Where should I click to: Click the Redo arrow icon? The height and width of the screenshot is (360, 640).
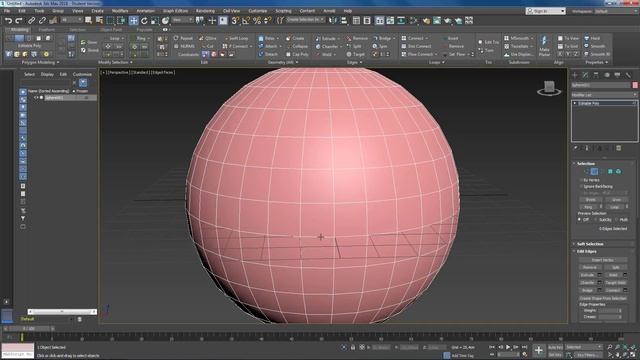tap(19, 20)
